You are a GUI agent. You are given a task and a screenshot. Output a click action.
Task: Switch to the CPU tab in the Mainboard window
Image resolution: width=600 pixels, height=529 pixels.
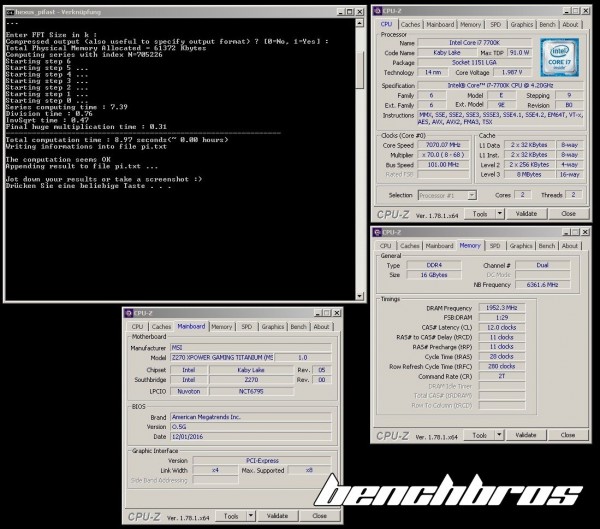point(137,327)
